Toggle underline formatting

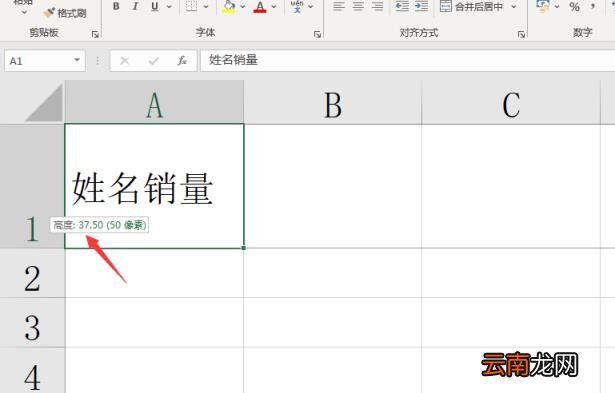(155, 6)
